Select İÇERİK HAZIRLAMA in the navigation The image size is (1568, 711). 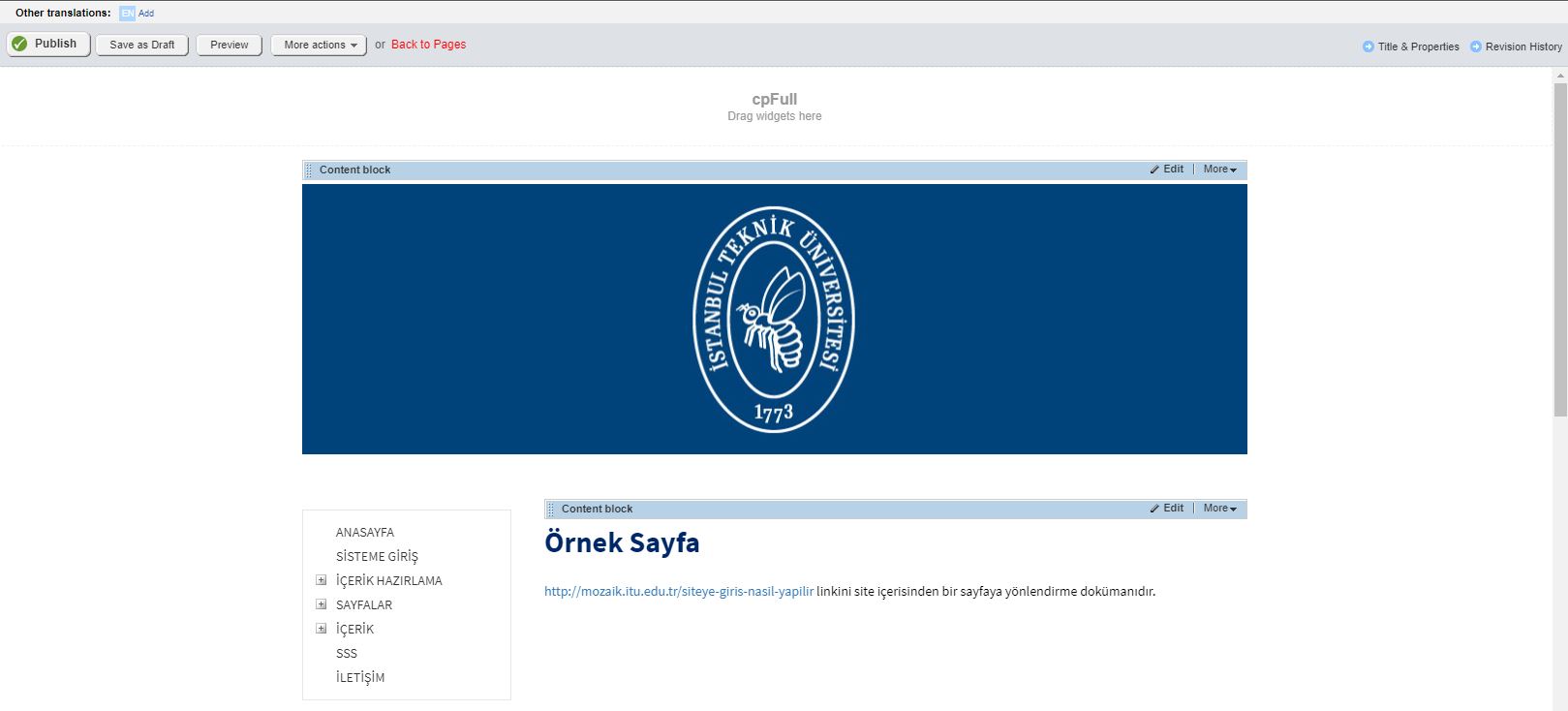pyautogui.click(x=389, y=581)
